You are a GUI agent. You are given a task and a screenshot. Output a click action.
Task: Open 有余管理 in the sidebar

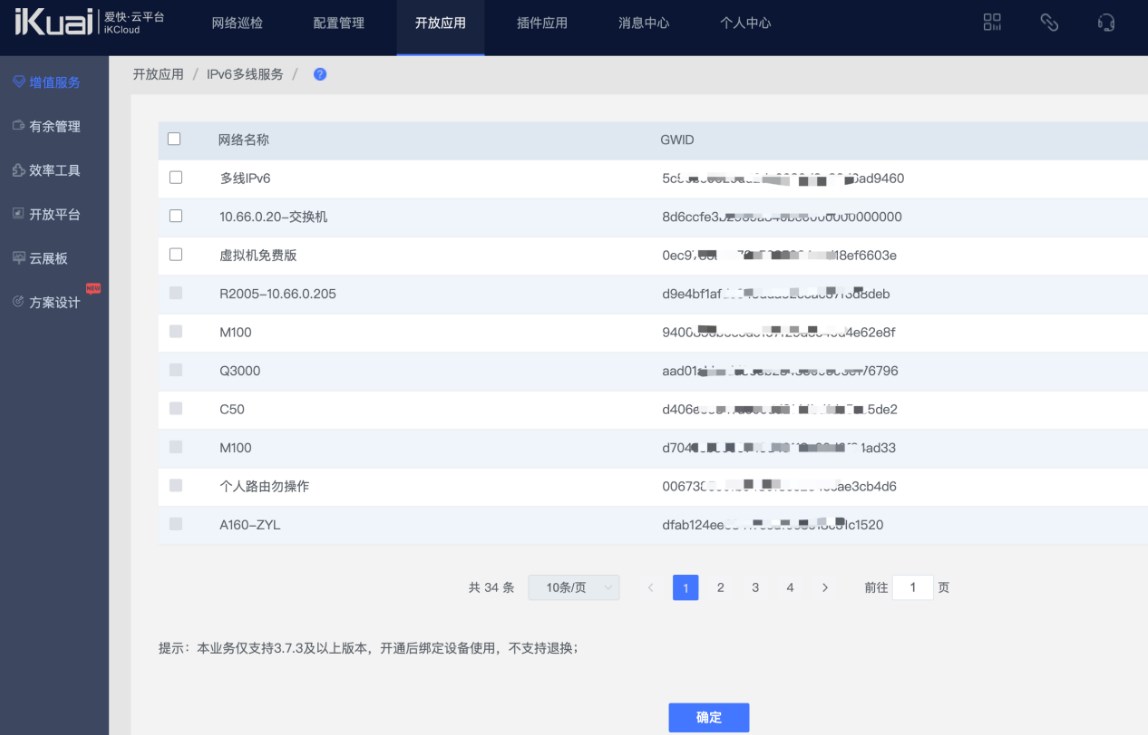(x=55, y=126)
